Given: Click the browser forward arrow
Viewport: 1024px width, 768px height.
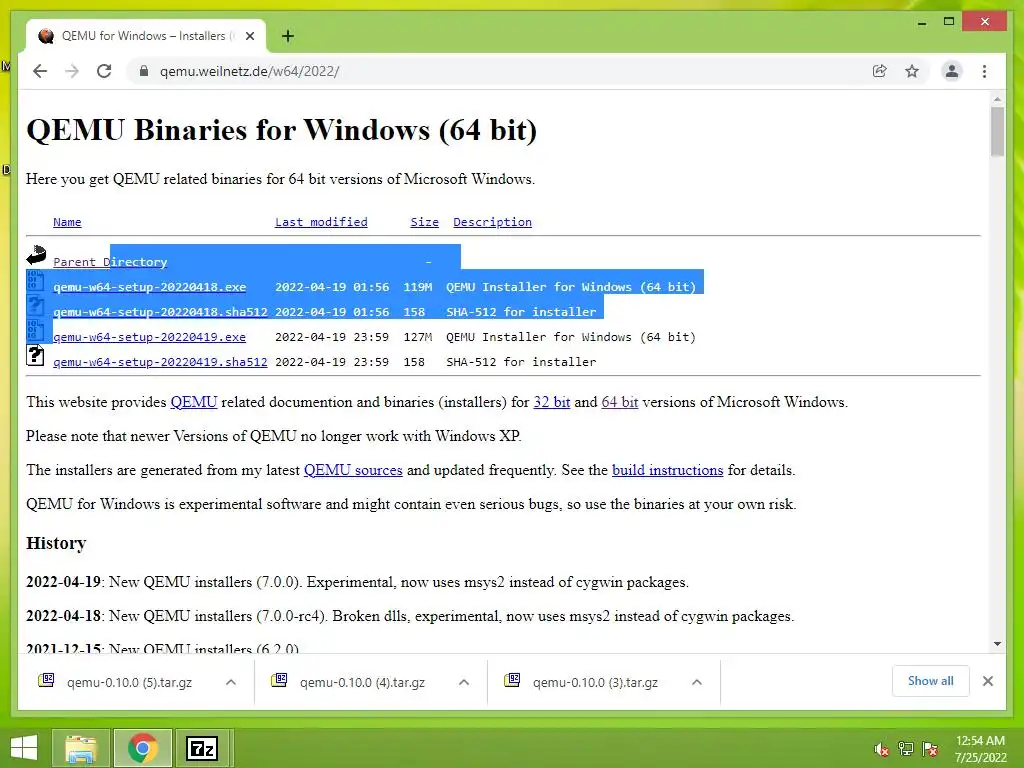Looking at the screenshot, I should coord(72,71).
